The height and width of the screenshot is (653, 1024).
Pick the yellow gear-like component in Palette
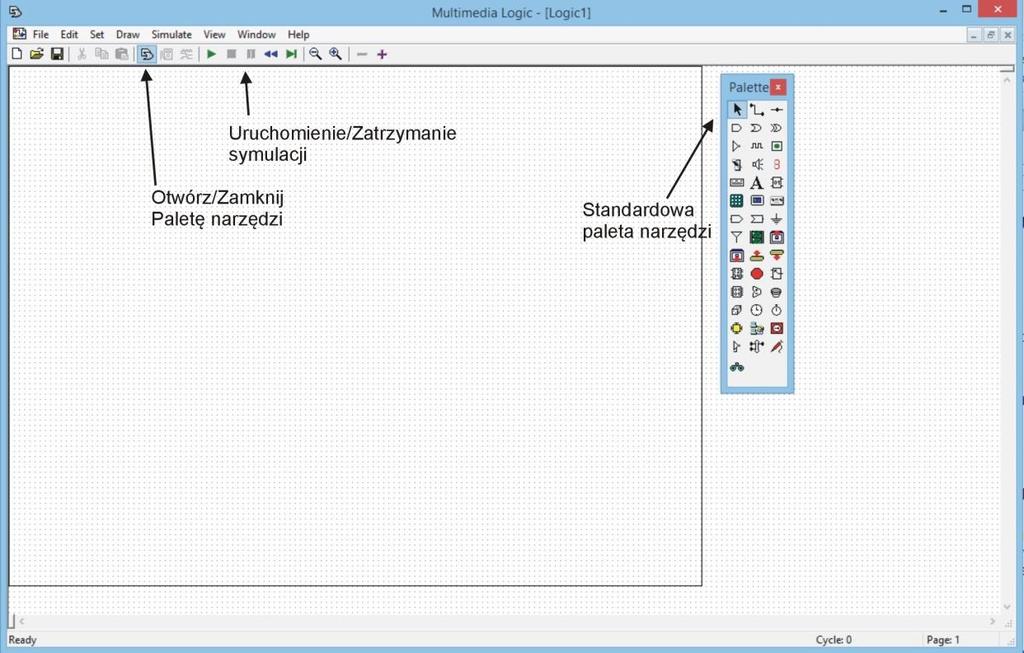(x=737, y=328)
